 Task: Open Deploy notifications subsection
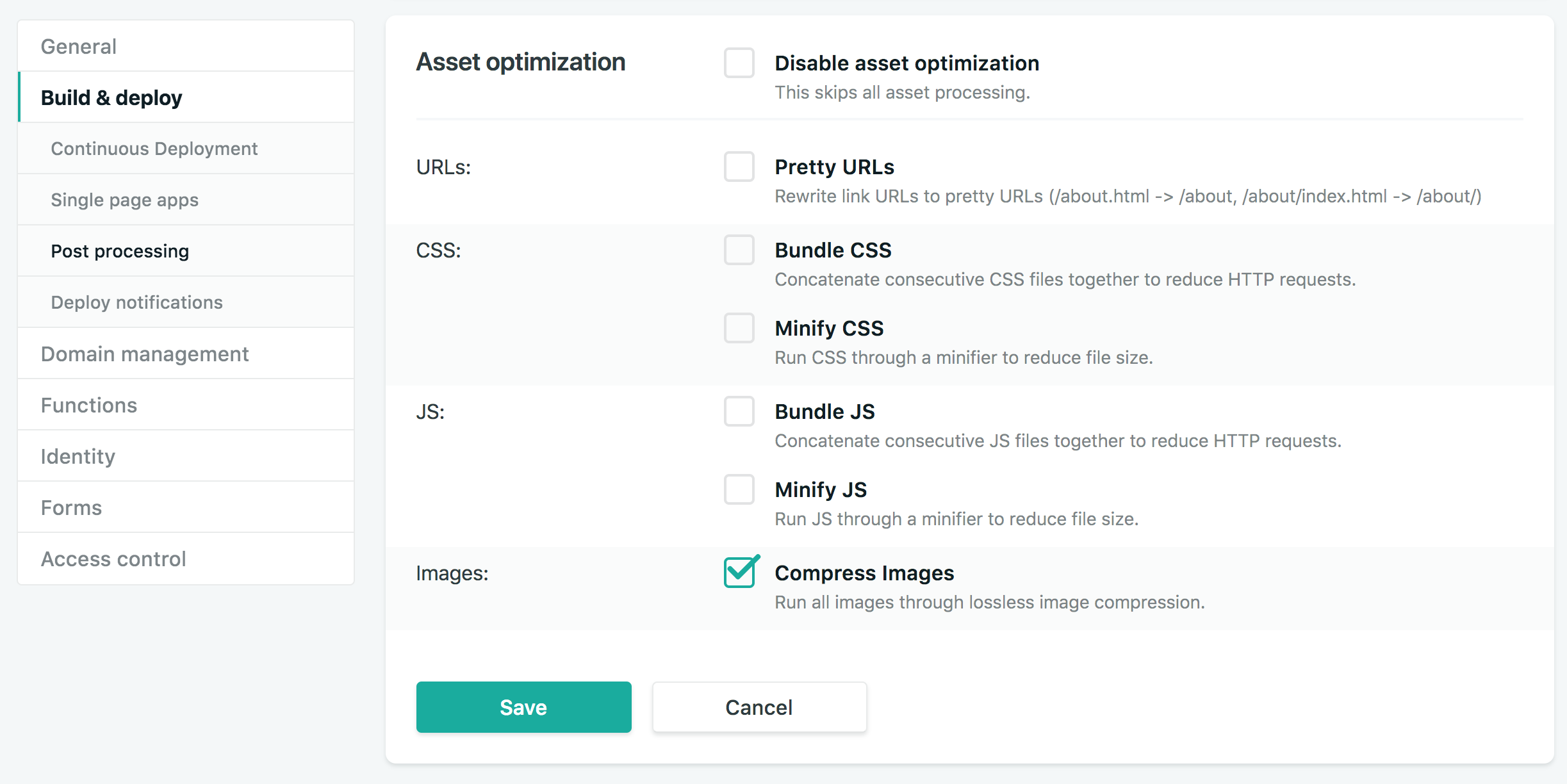pyautogui.click(x=136, y=302)
